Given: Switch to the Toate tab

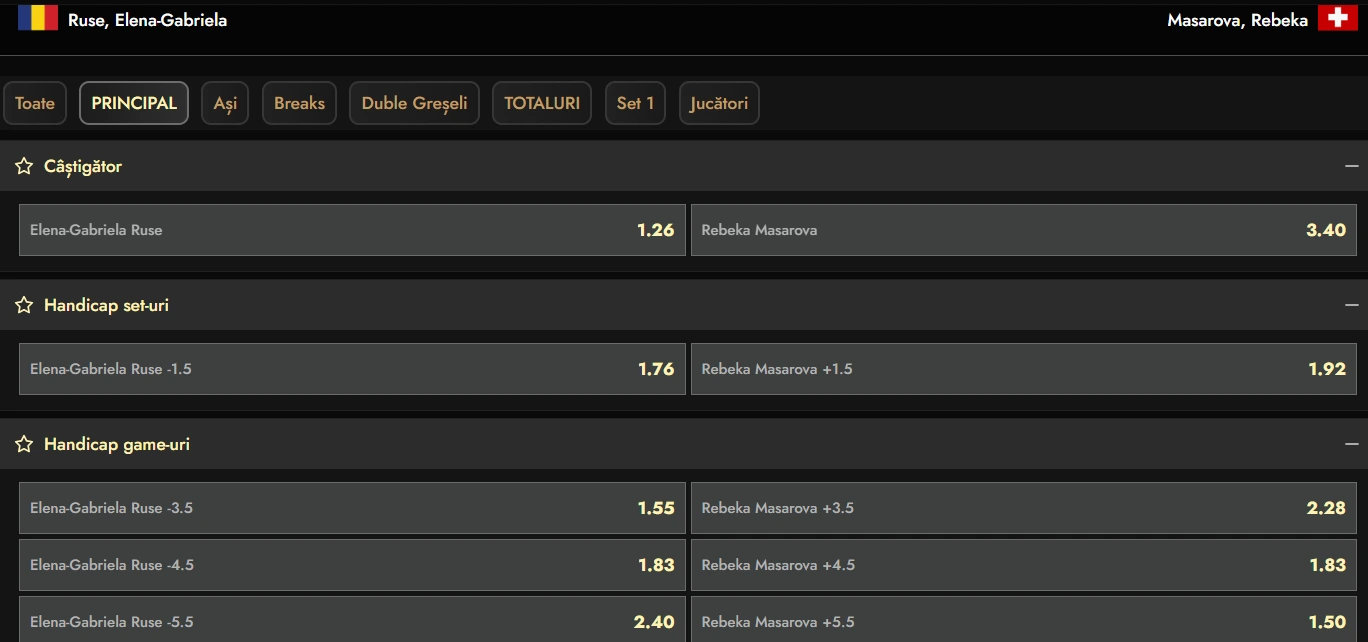Looking at the screenshot, I should (35, 103).
